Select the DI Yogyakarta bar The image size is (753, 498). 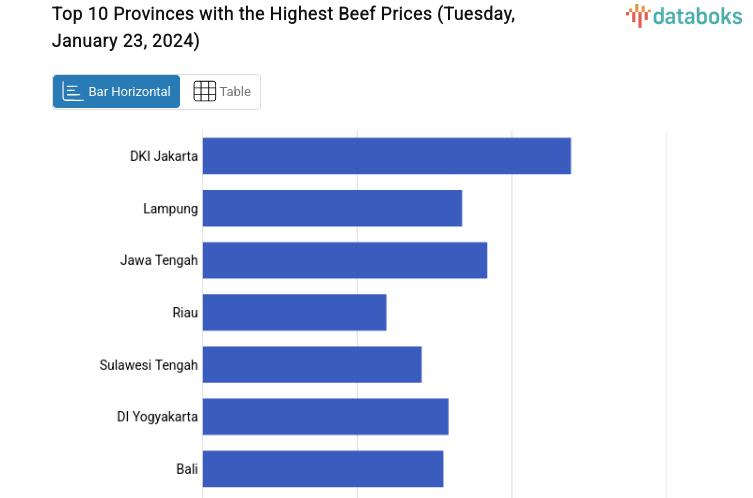325,417
